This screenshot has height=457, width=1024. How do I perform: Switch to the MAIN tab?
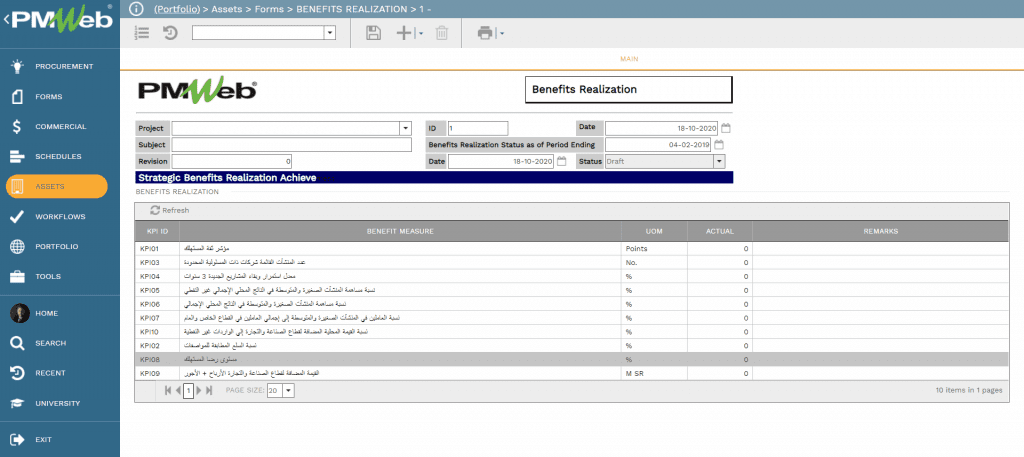629,59
